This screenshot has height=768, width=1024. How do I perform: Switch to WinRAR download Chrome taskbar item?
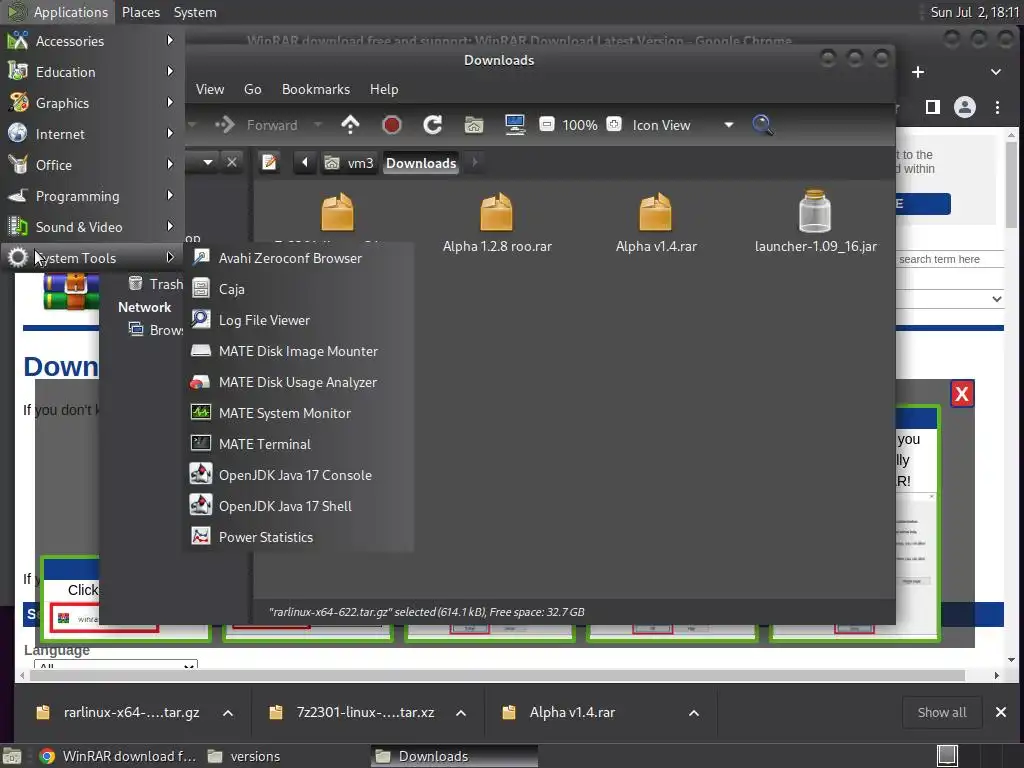118,756
